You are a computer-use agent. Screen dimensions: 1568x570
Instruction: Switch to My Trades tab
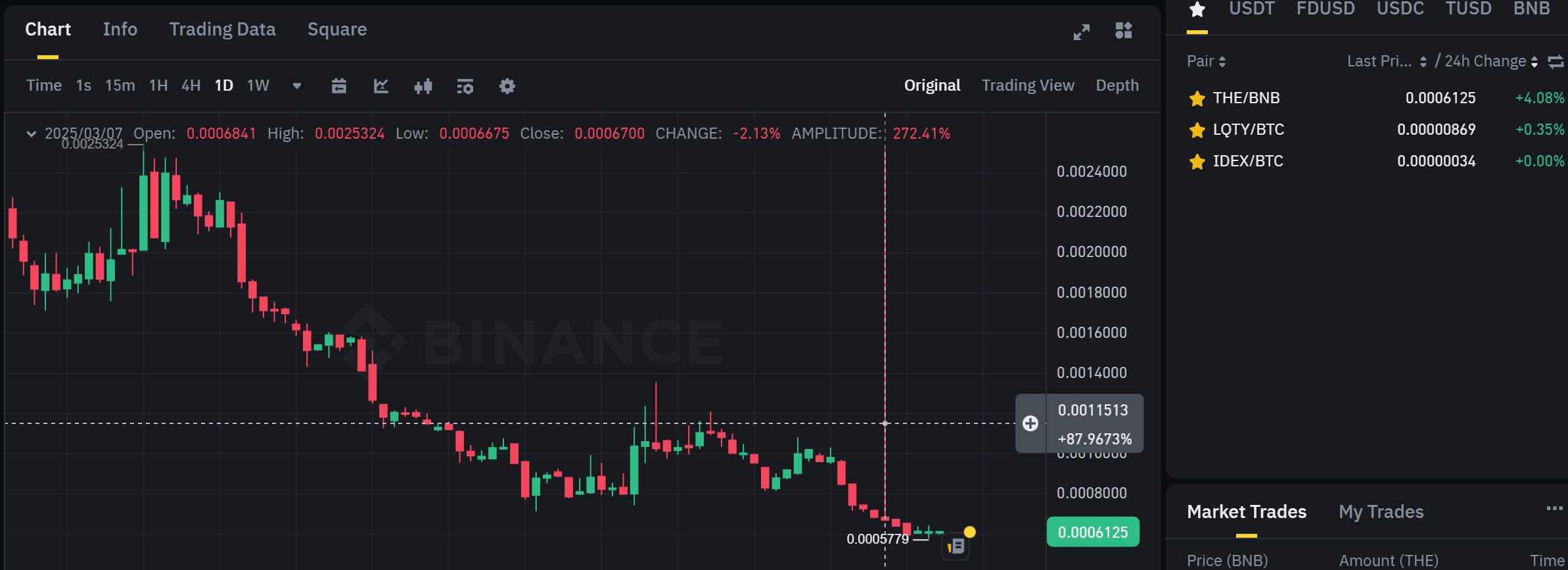pyautogui.click(x=1381, y=512)
